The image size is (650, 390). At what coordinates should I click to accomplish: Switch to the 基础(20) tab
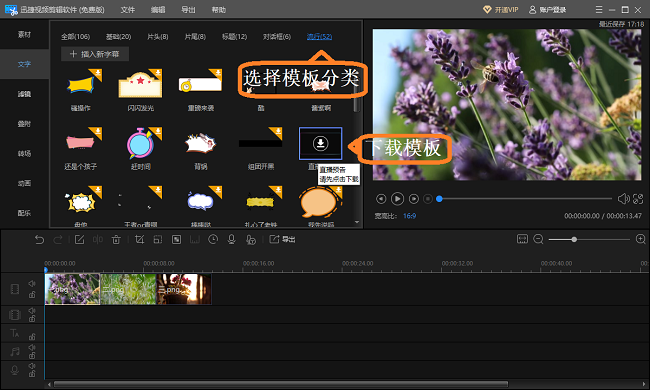pyautogui.click(x=119, y=36)
